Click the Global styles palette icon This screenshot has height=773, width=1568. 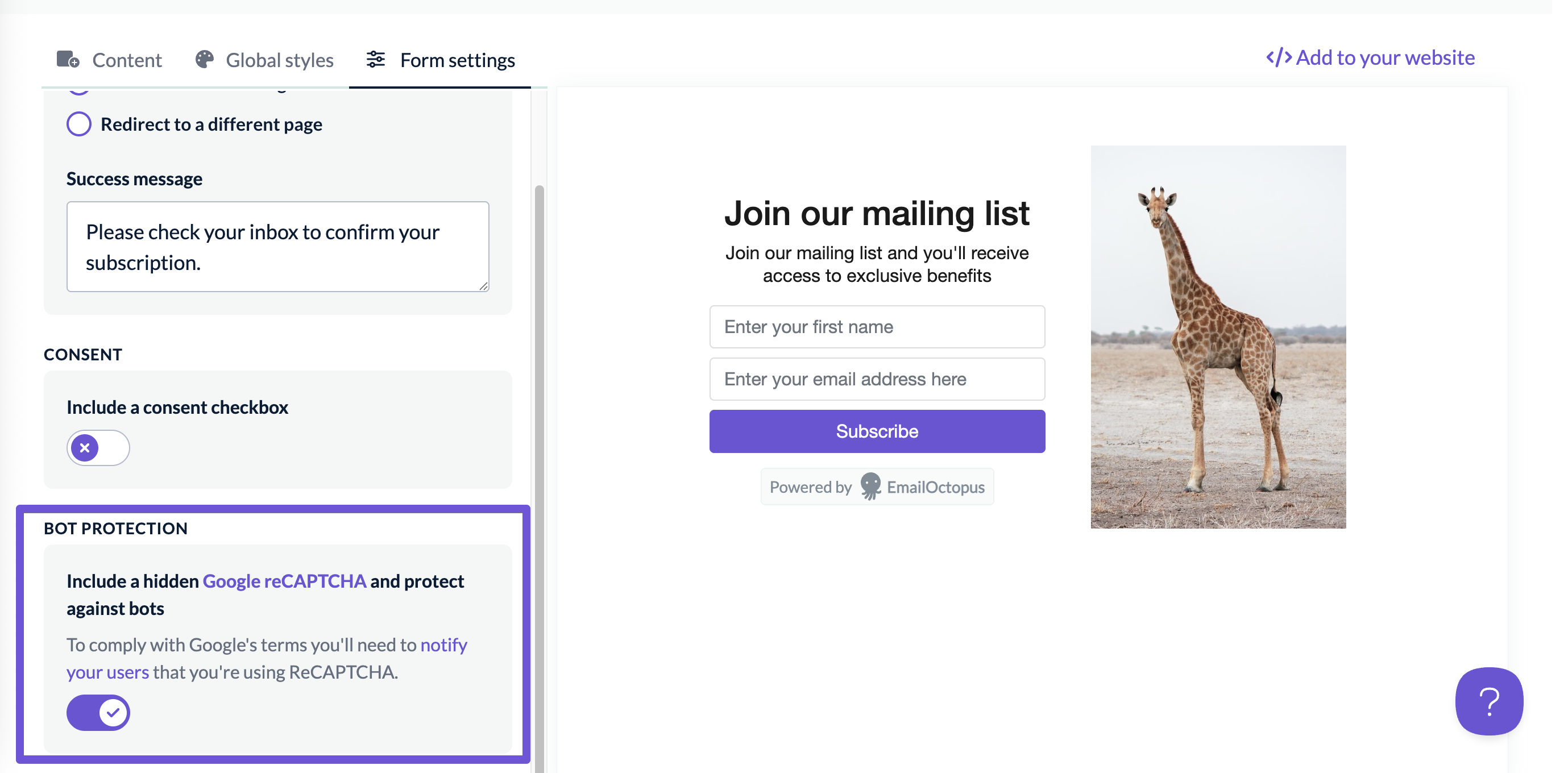[205, 59]
